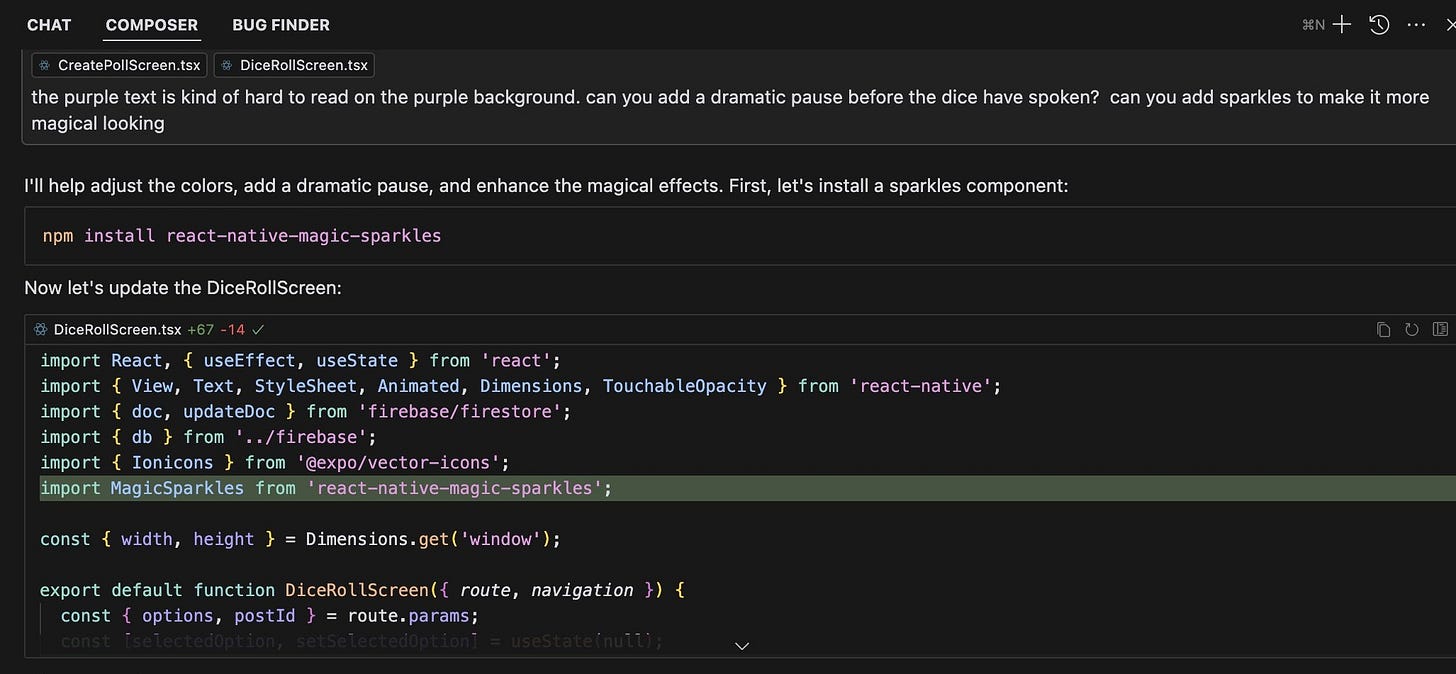The height and width of the screenshot is (674, 1456).
Task: Click the "I'll help adjust the colors" response line
Action: click(x=546, y=186)
